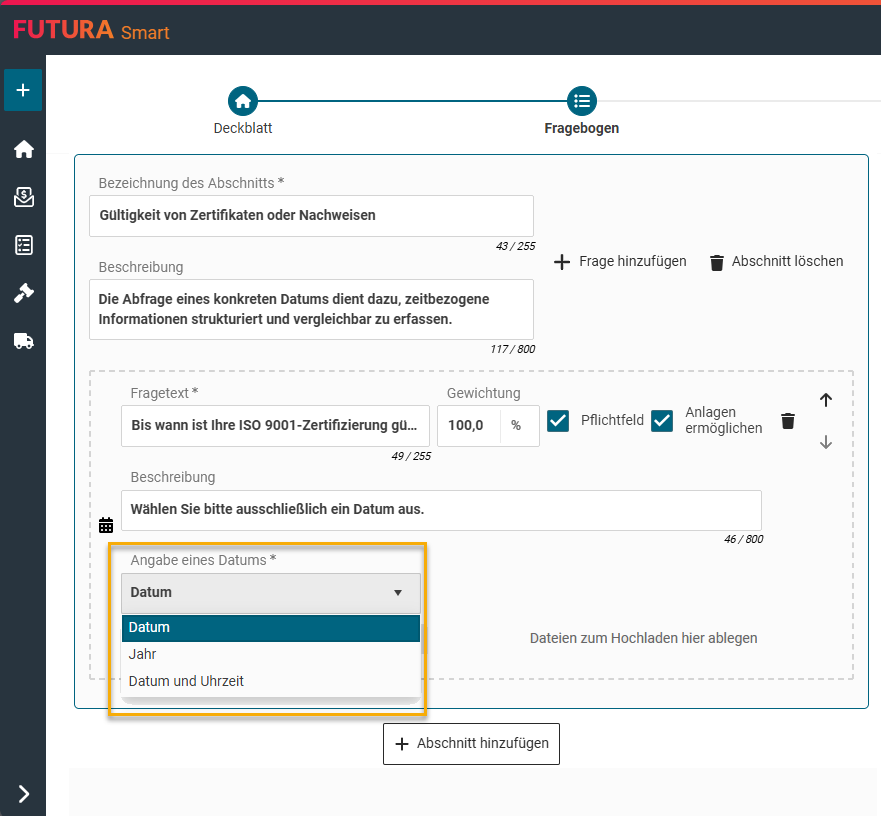Uncheck the Pflichtfeld checkbox
This screenshot has width=881, height=816.
(558, 421)
